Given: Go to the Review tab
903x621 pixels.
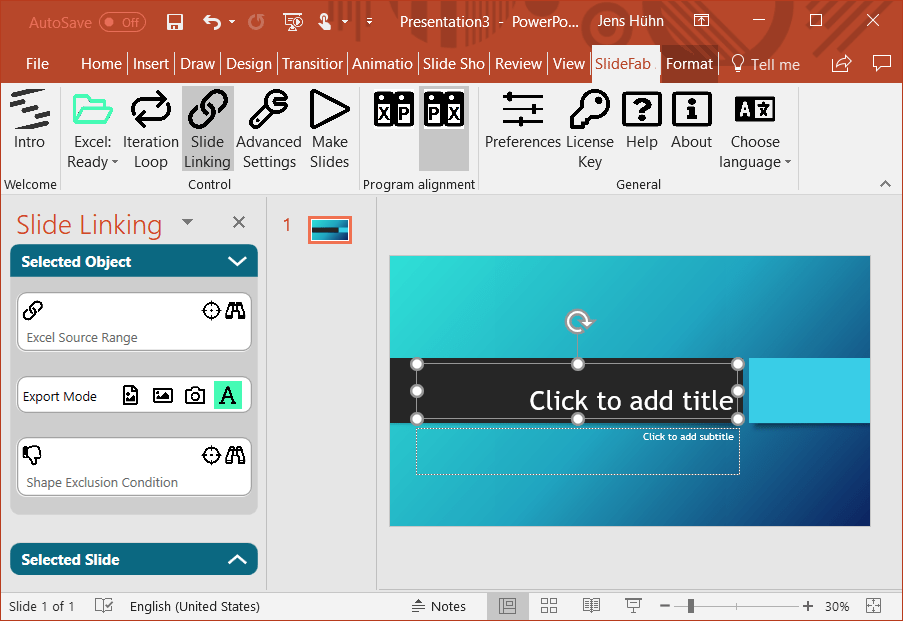Looking at the screenshot, I should pyautogui.click(x=518, y=63).
